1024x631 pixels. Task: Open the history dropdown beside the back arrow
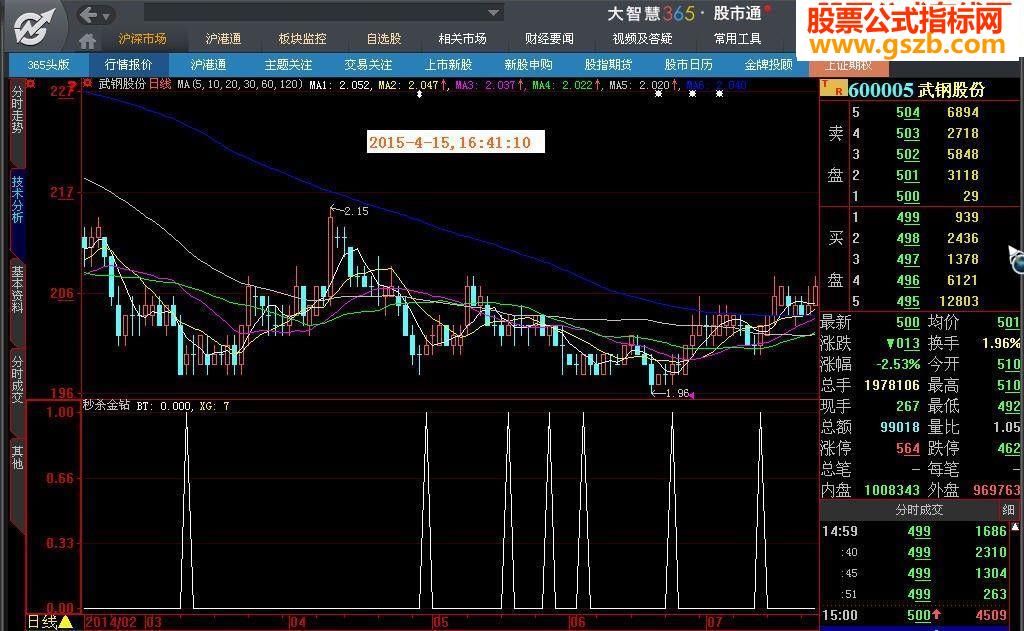click(x=106, y=15)
